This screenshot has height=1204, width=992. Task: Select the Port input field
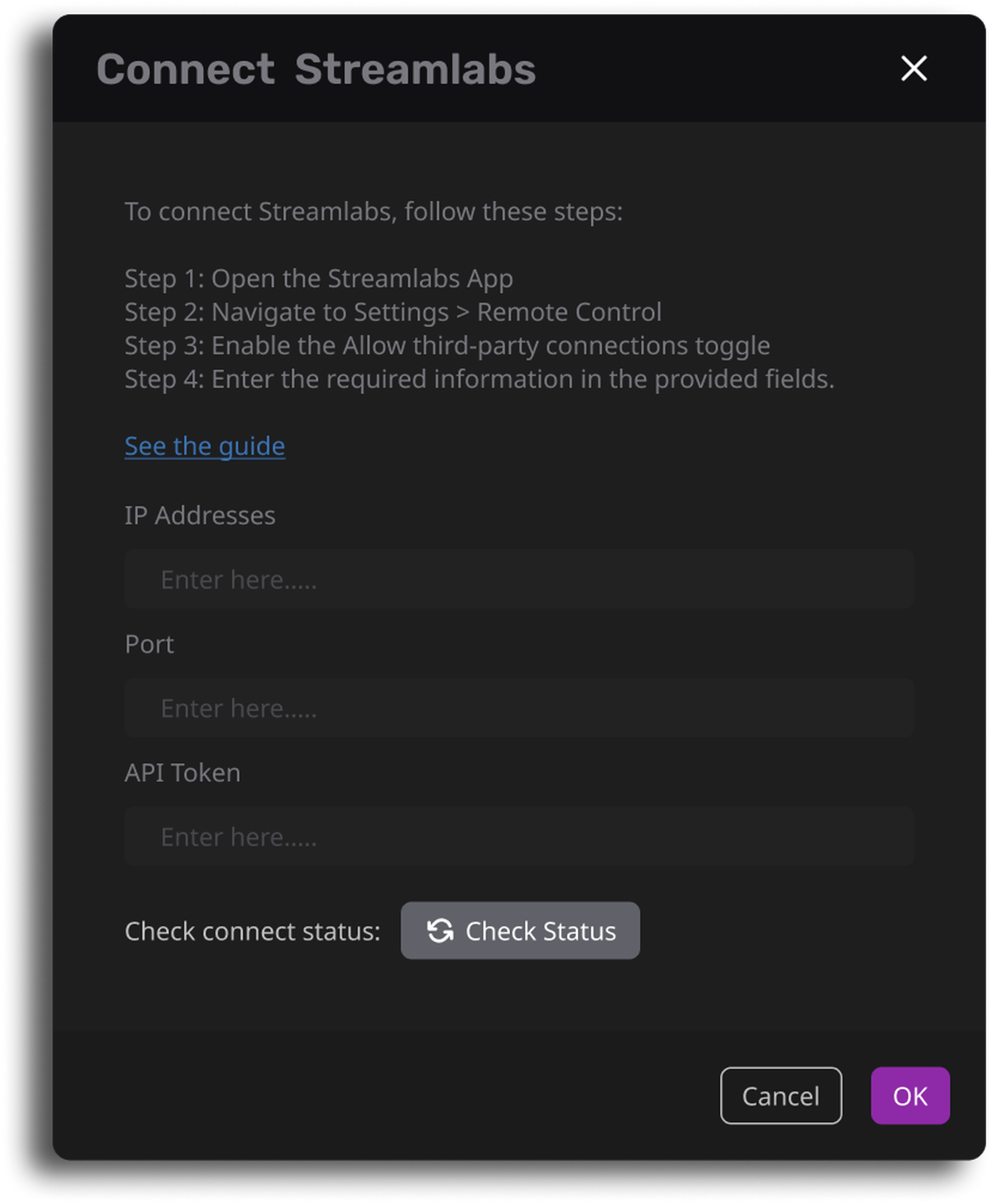coord(519,708)
